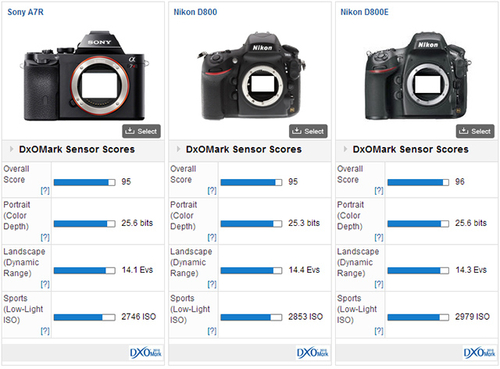
Task: Open help [?] for Nikon D800 Portrait Color Depth
Action: point(212,237)
